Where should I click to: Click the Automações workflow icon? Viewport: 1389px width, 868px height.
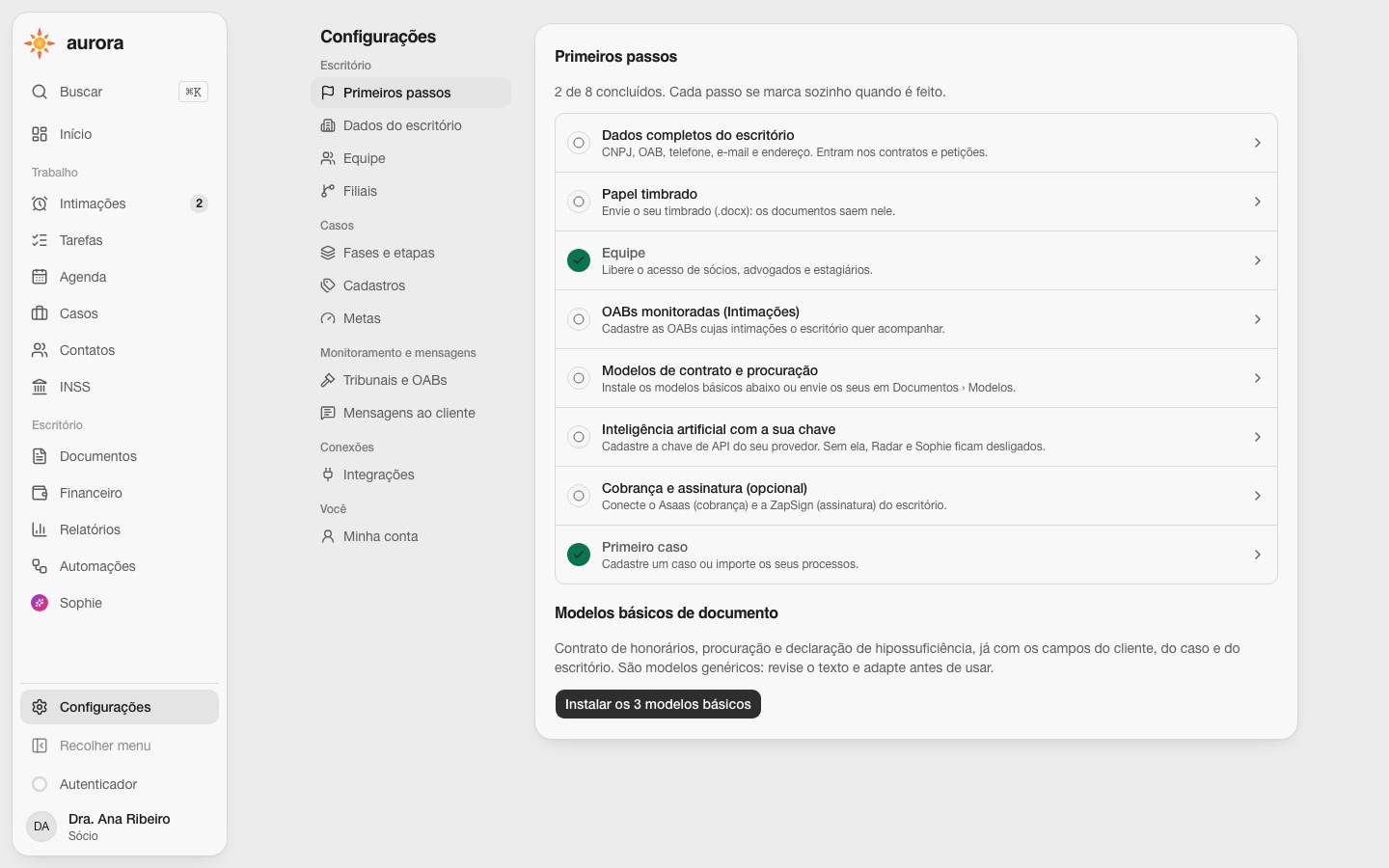(x=40, y=566)
